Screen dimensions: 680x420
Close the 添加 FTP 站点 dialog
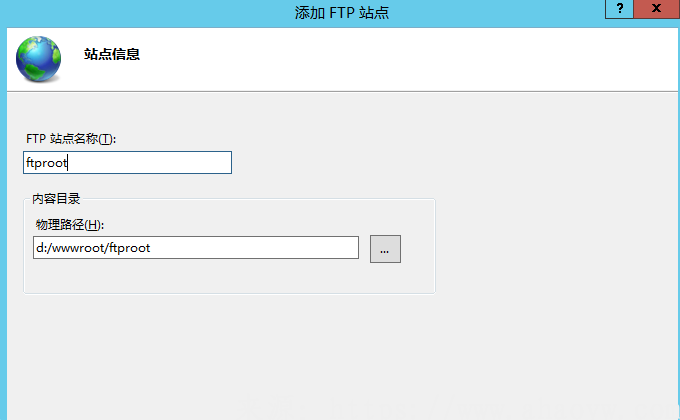(x=655, y=9)
